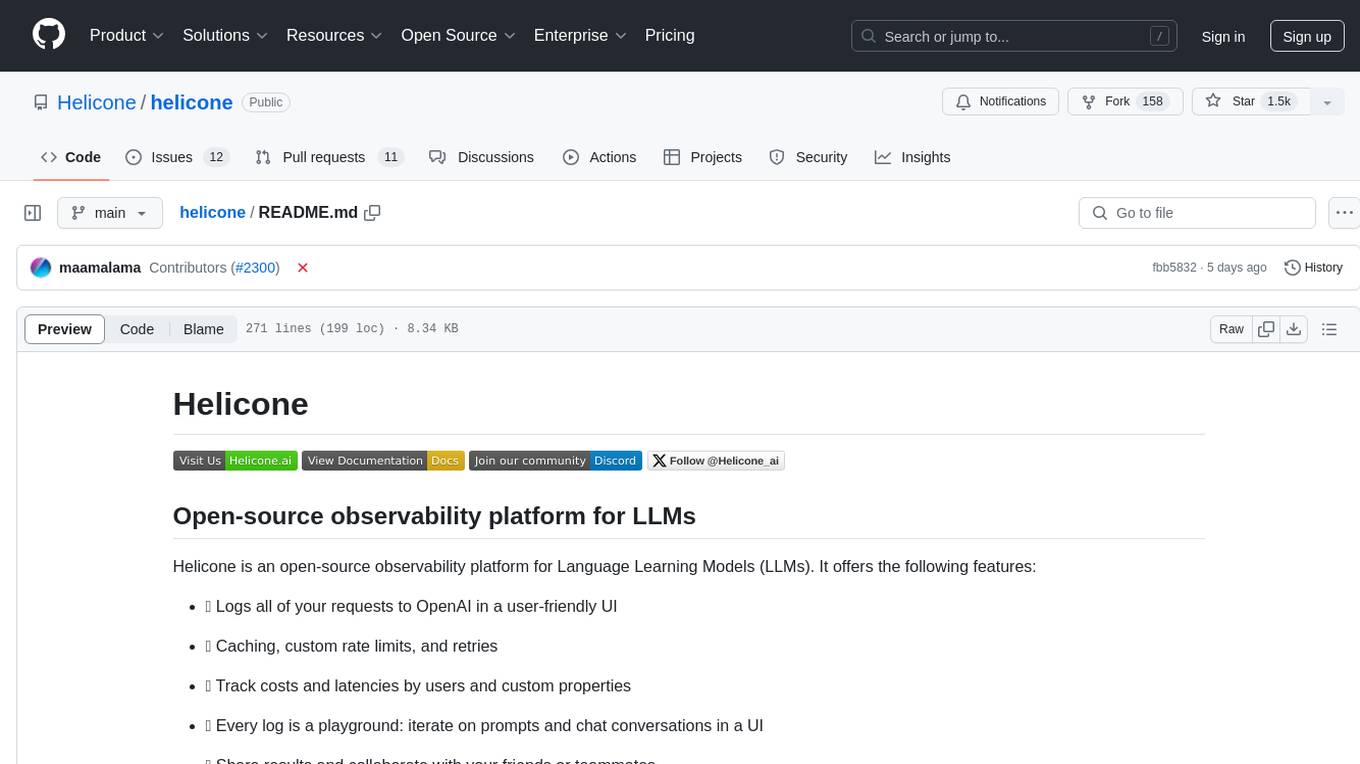Screen dimensions: 1360x764
Task: Click the file info '271 lines (199 loc)'
Action: coord(315,329)
